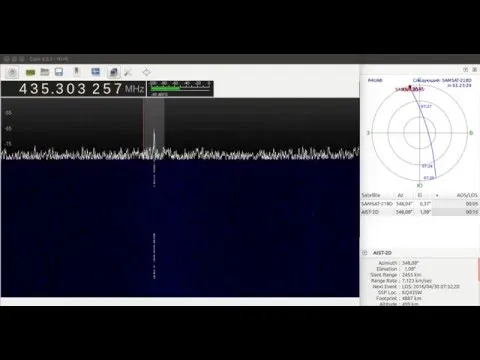Load settings with the folder icon
The width and height of the screenshot is (480, 360).
[x=45, y=72]
